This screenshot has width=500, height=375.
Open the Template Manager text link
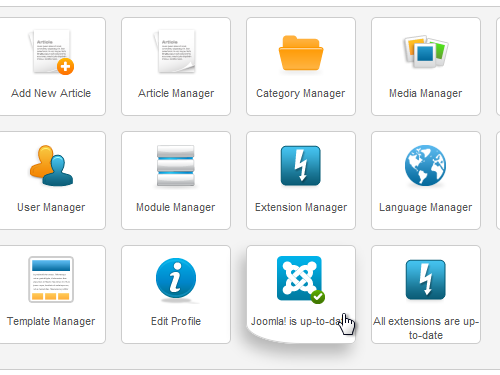pyautogui.click(x=51, y=321)
